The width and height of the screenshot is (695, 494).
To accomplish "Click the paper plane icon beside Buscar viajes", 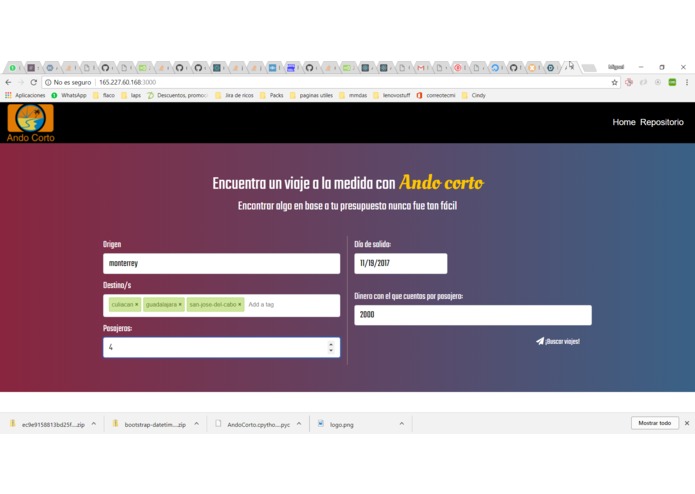I will point(540,341).
